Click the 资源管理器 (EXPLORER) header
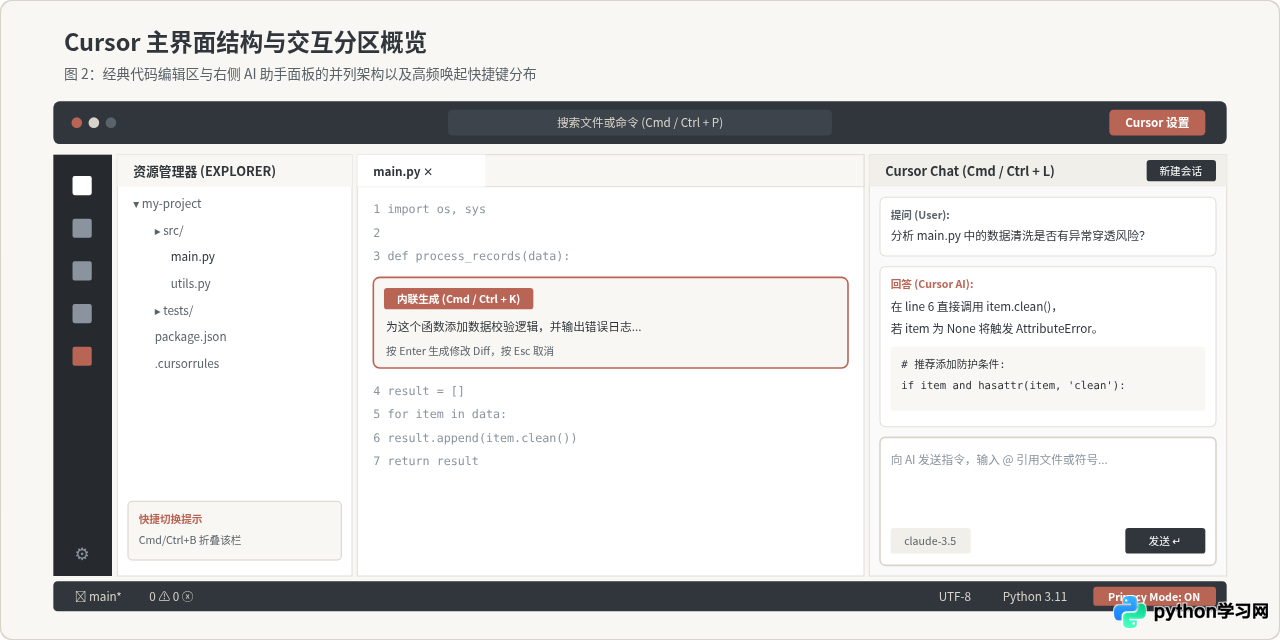 pos(204,171)
